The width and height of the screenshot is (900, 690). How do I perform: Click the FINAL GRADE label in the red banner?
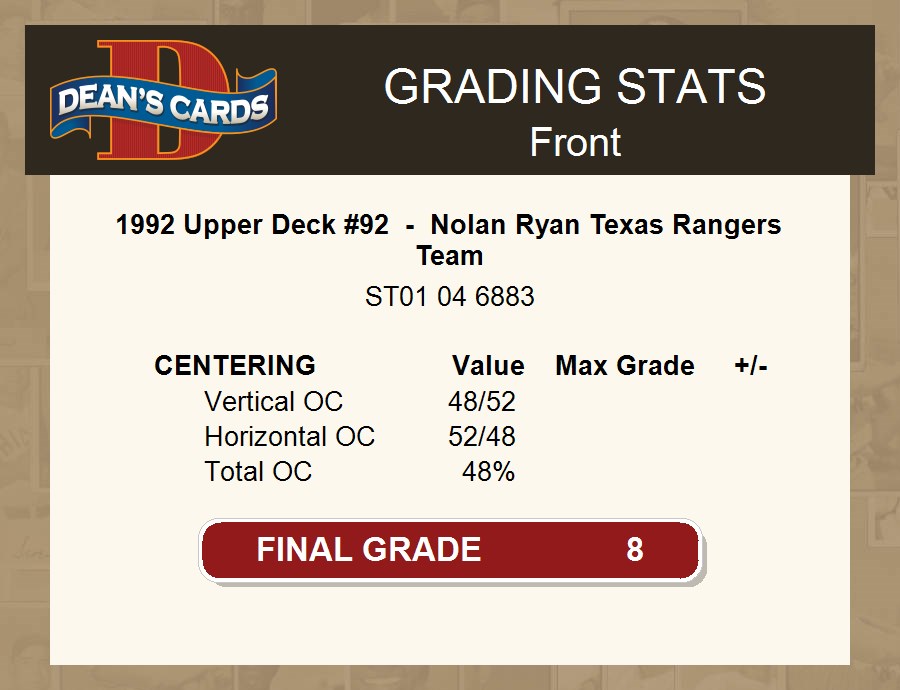click(x=369, y=550)
